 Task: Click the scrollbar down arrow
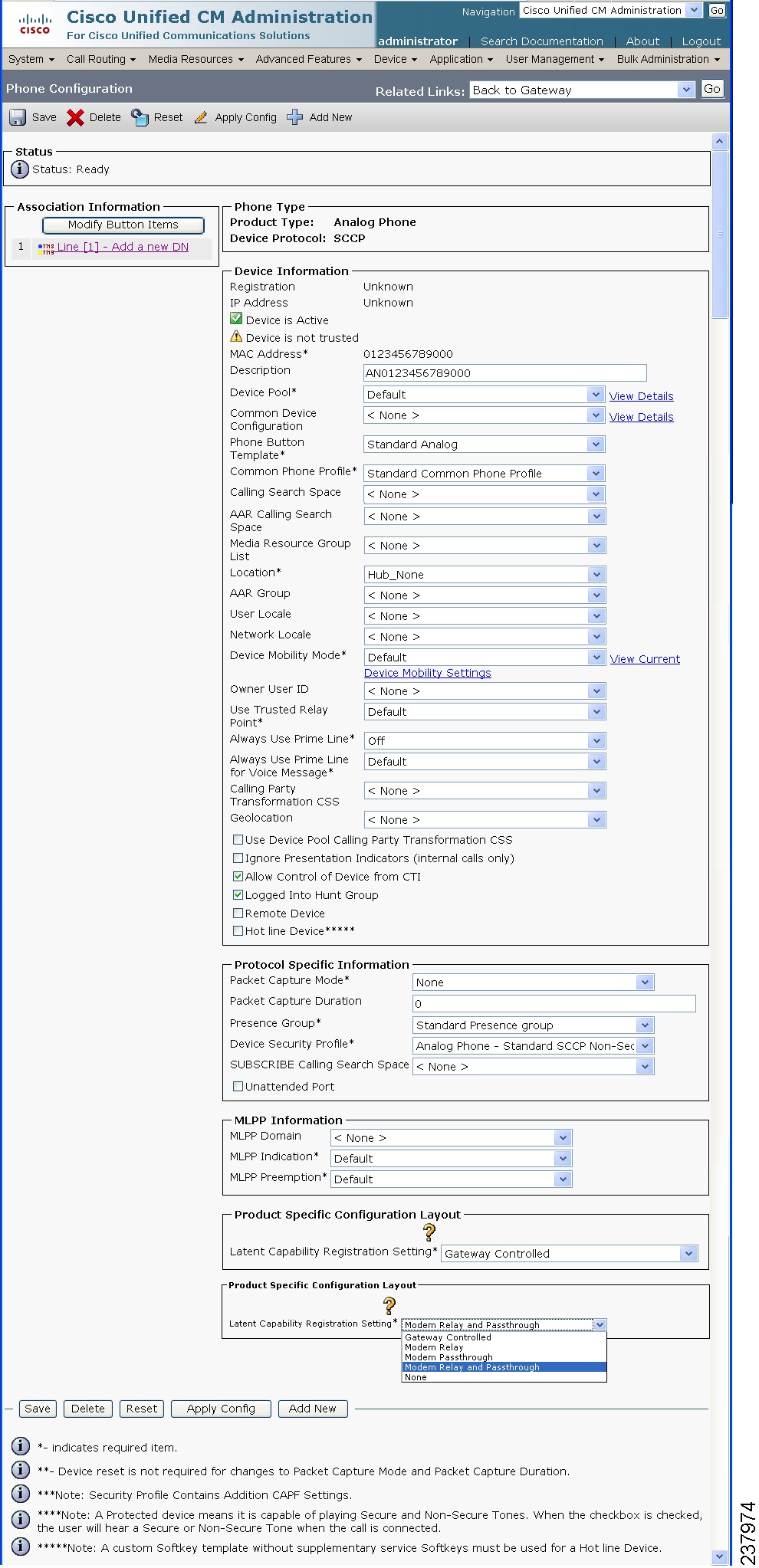pos(720,1557)
